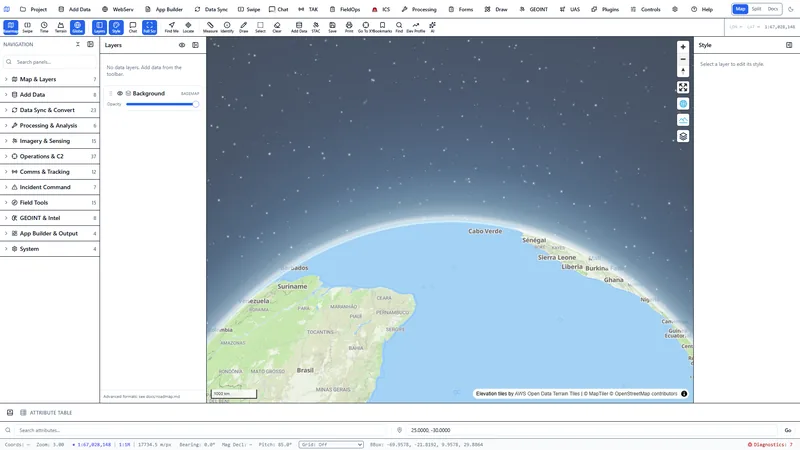Zoom in with the map plus button
Viewport: 800px width, 450px height.
[x=683, y=47]
